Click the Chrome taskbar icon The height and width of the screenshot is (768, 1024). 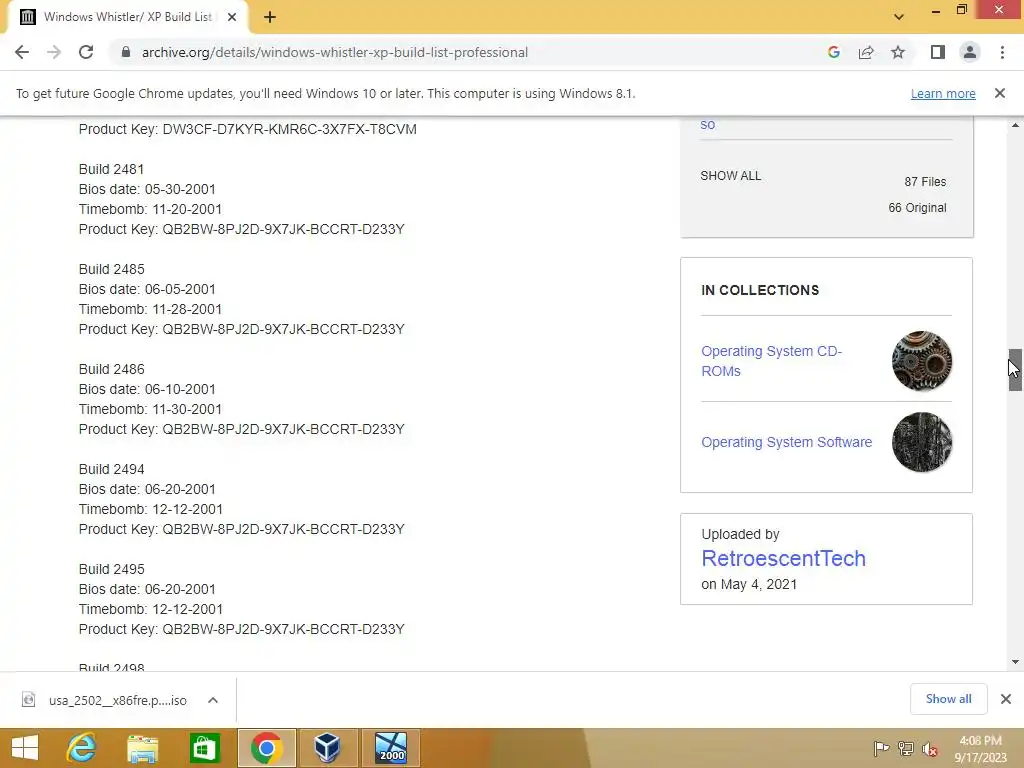(266, 748)
